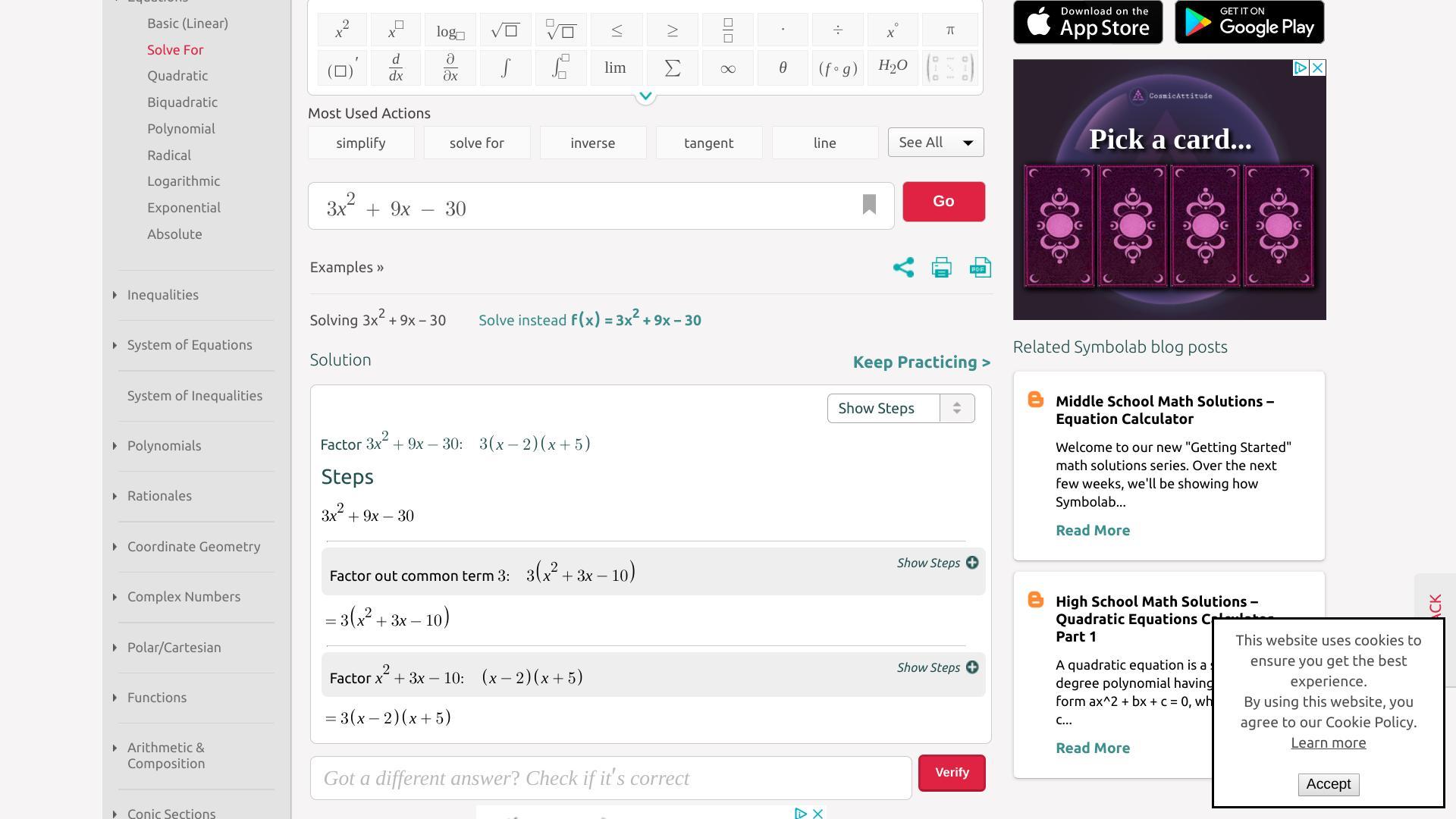Click the share icon
The width and height of the screenshot is (1456, 819).
(903, 268)
